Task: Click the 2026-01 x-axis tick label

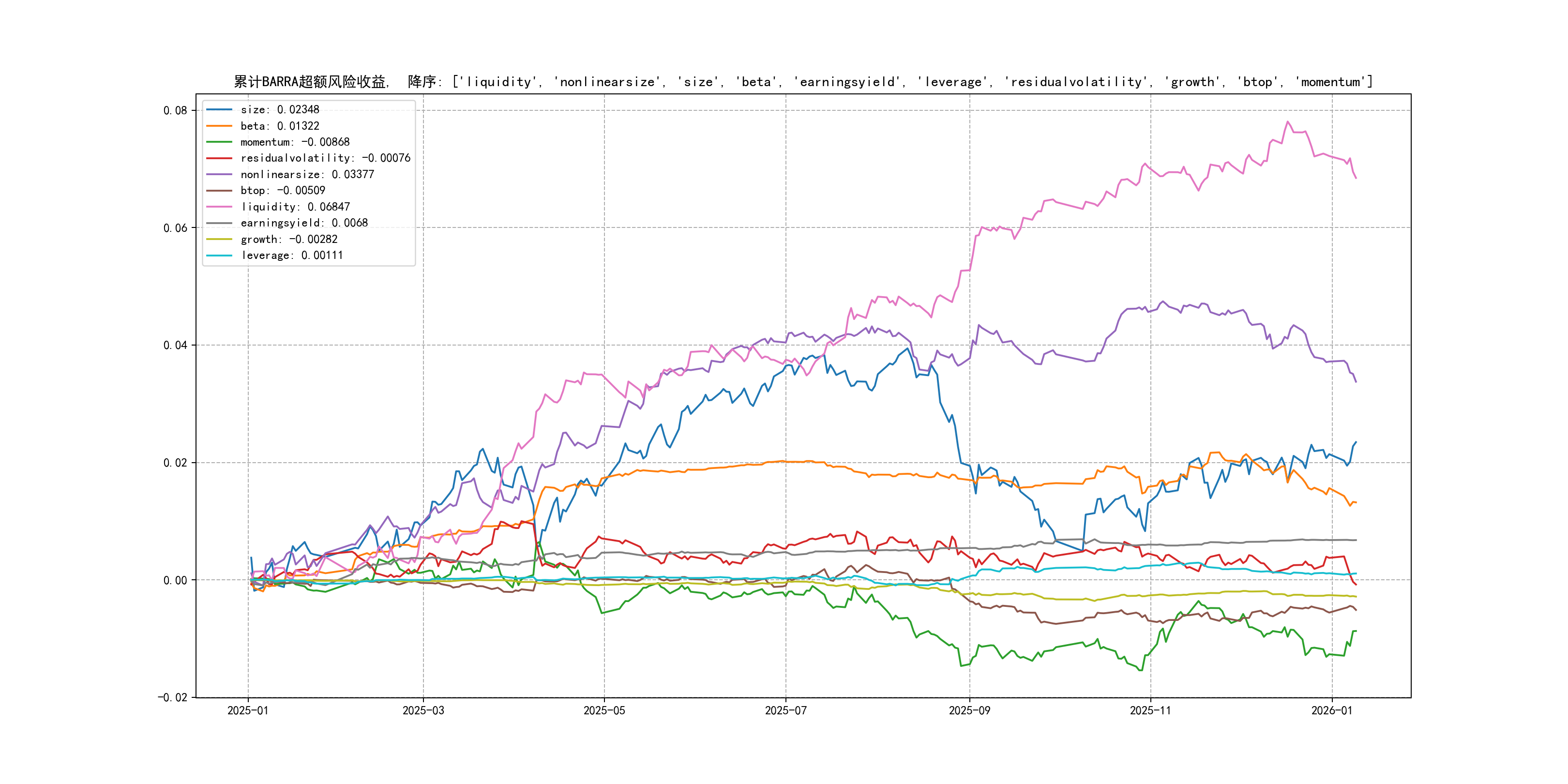Action: [1331, 710]
